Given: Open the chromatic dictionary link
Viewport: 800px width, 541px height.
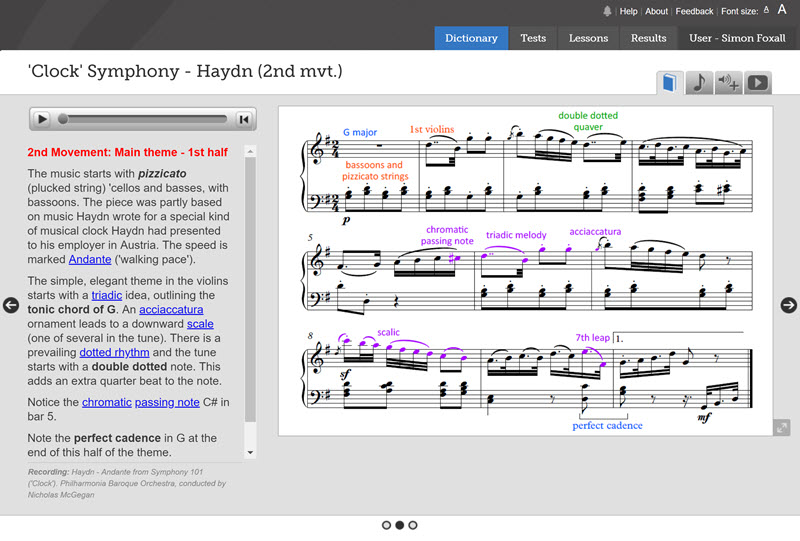Looking at the screenshot, I should 107,402.
